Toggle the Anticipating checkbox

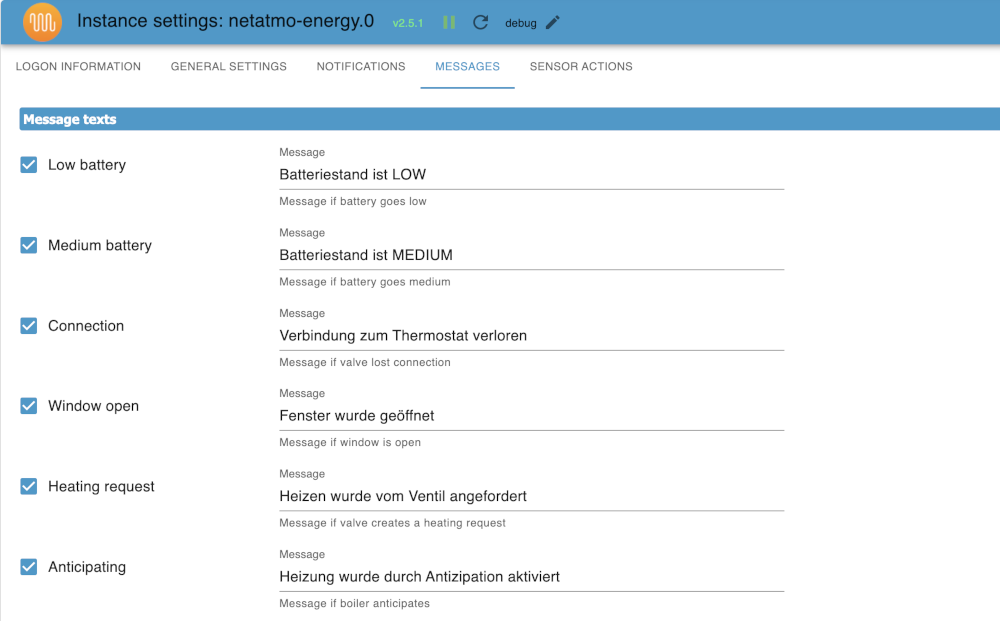click(29, 567)
